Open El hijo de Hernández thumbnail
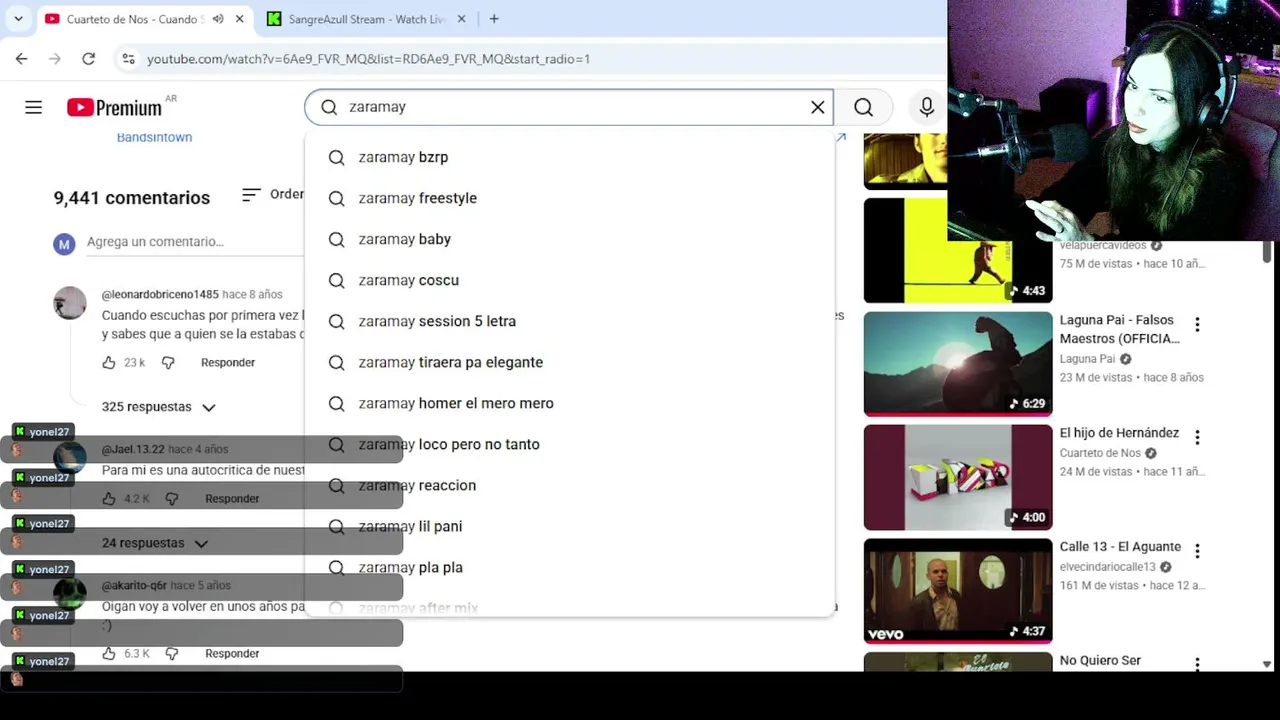The image size is (1280, 720). point(958,477)
